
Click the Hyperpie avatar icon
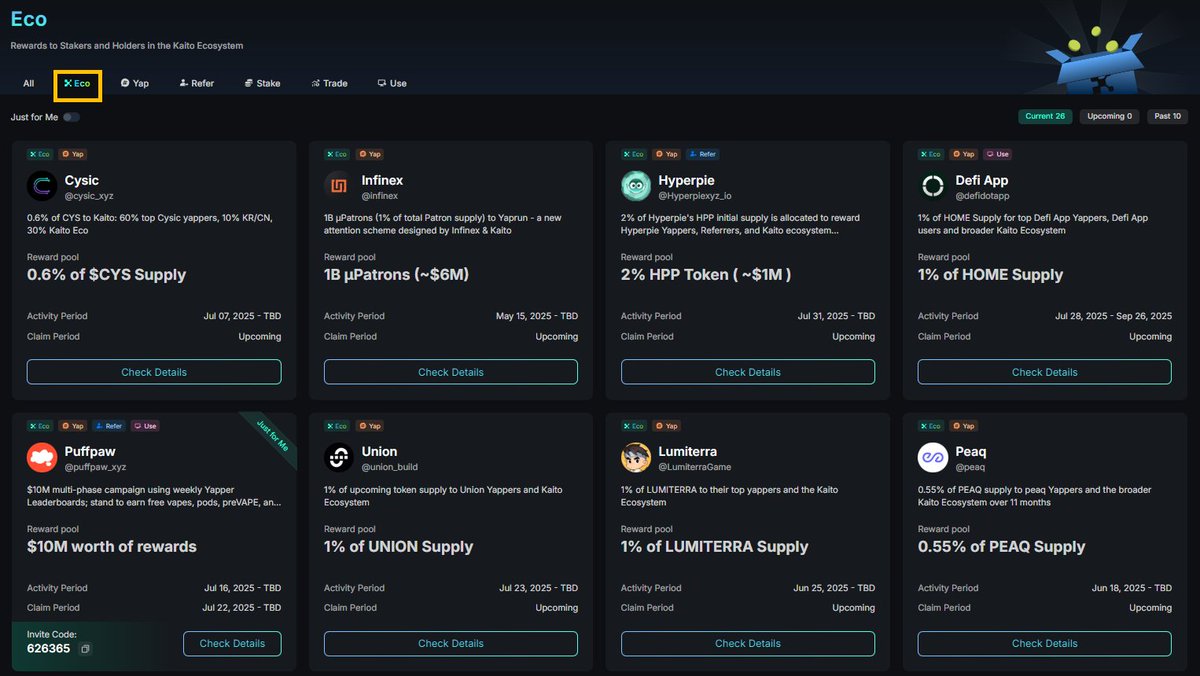pyautogui.click(x=636, y=186)
